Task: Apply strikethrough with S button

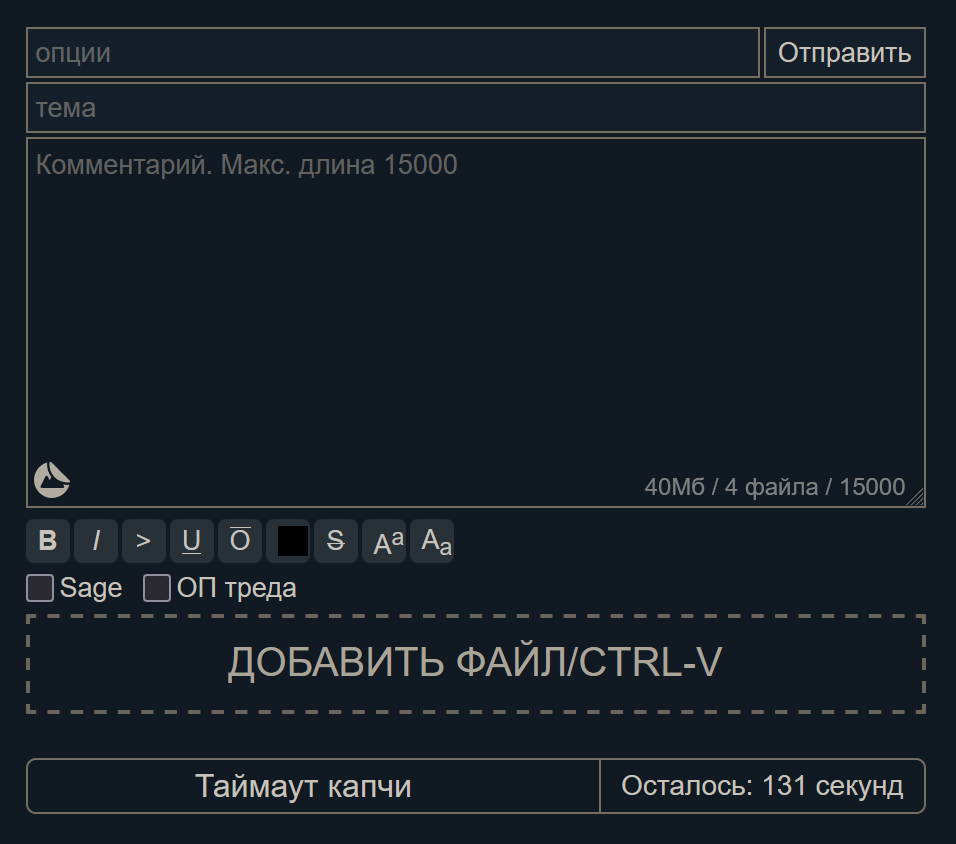Action: (x=336, y=541)
